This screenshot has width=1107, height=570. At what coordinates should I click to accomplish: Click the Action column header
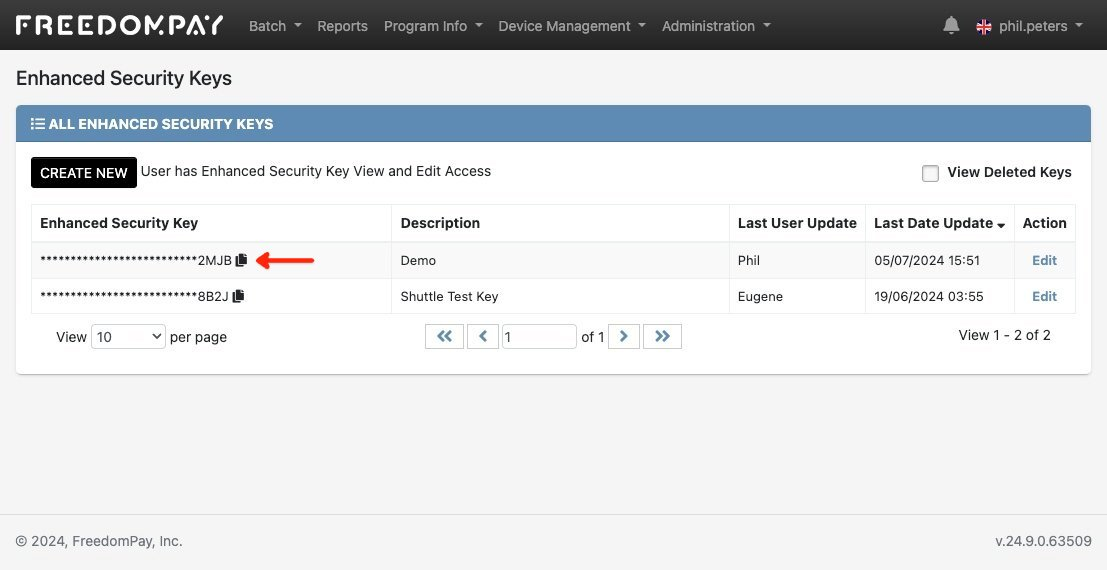point(1044,223)
